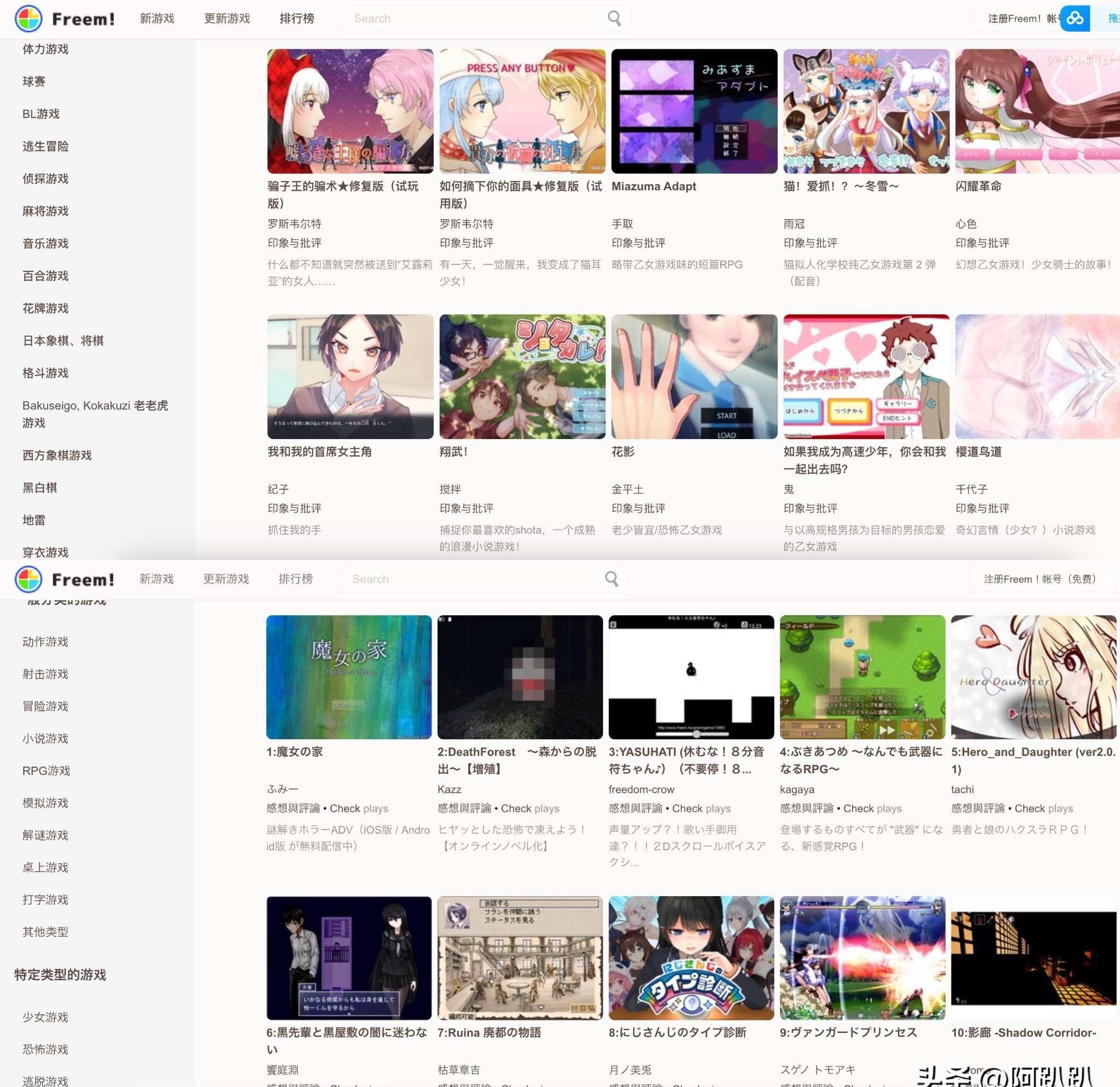Open the 花影 game thumbnail
This screenshot has height=1087, width=1120.
(695, 377)
